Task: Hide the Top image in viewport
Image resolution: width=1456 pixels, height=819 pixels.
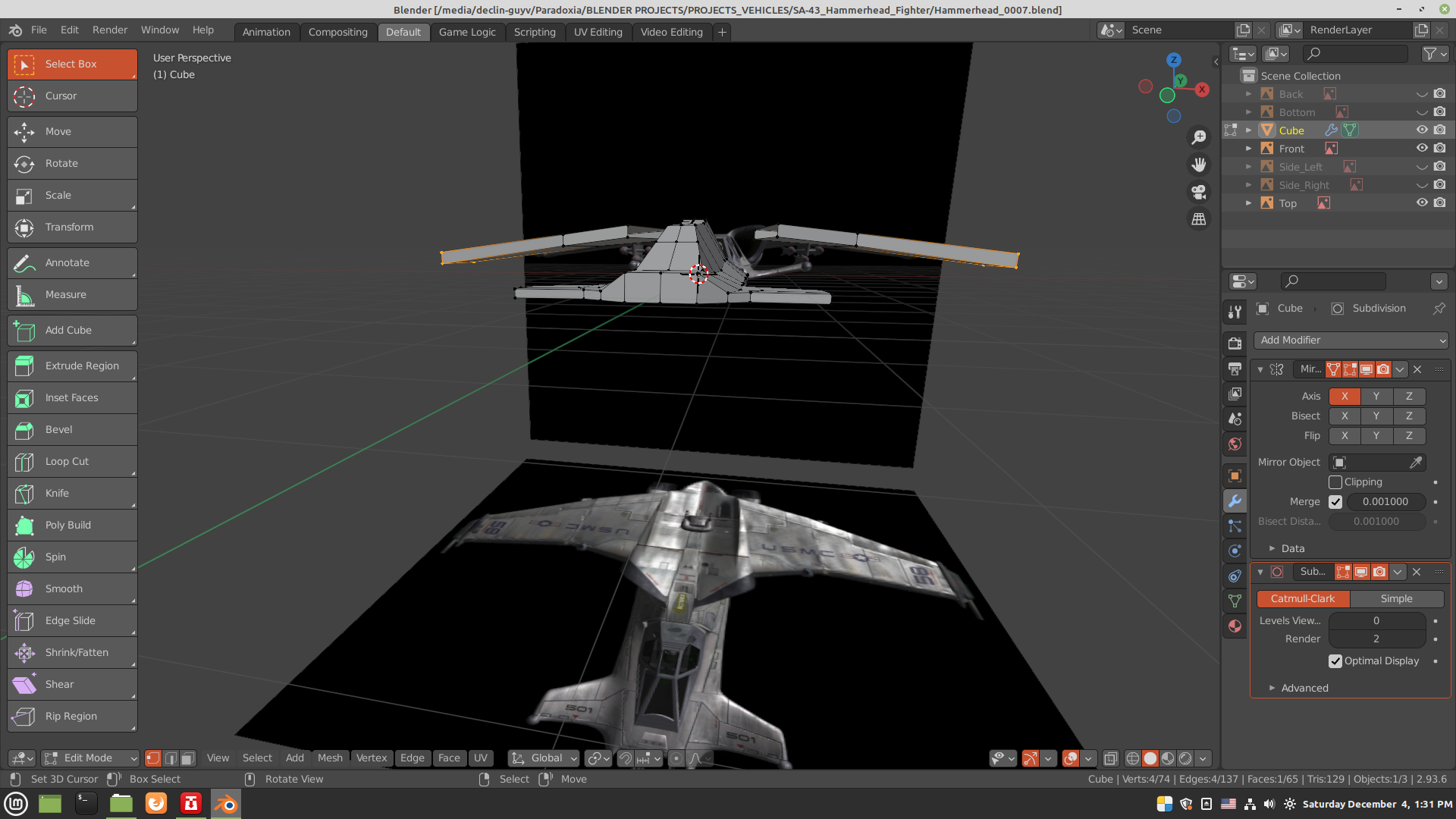Action: click(1422, 203)
